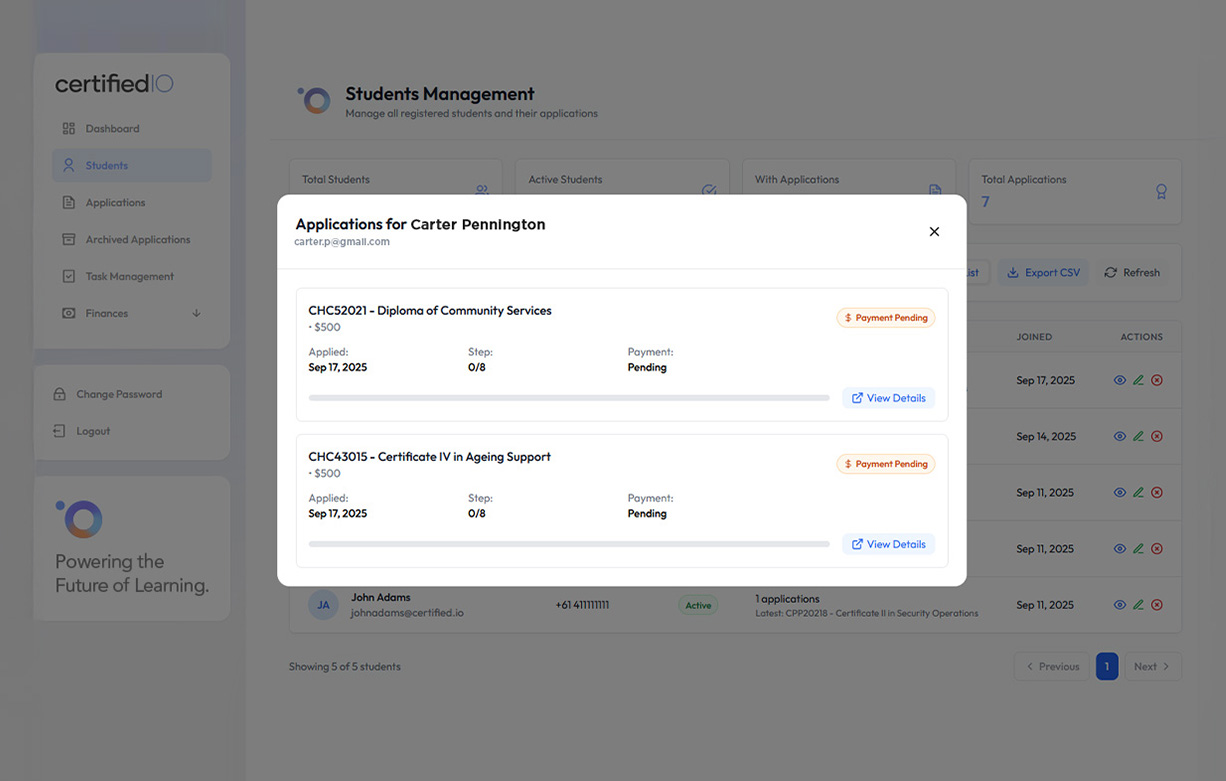View details for Diploma of Community Services
The height and width of the screenshot is (781, 1226).
tap(888, 398)
